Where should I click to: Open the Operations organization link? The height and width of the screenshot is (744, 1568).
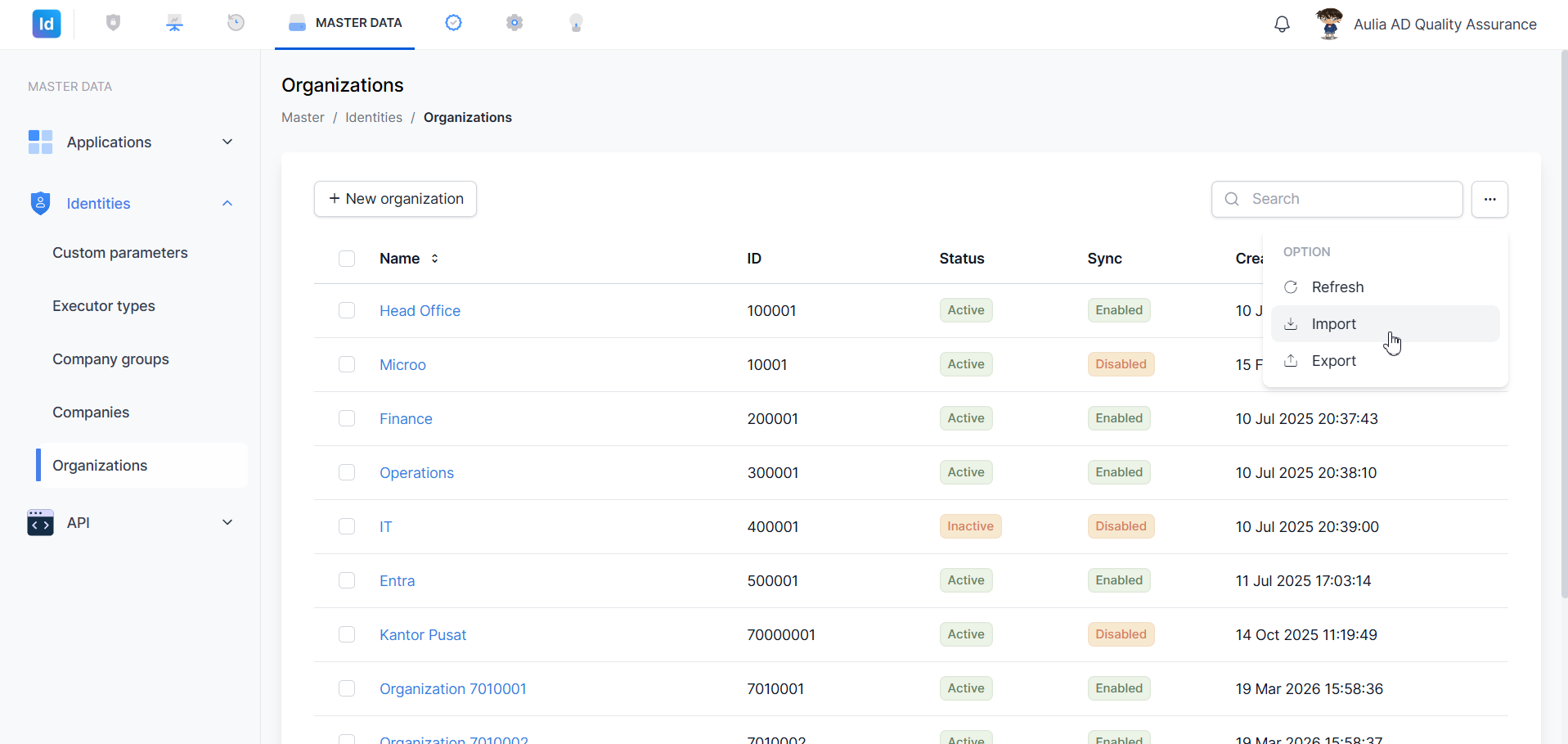tap(416, 473)
